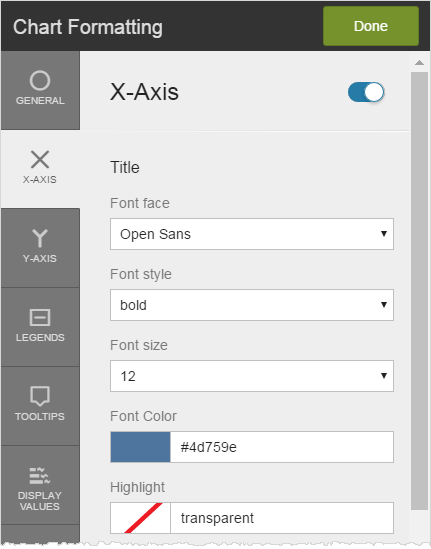Click the scrollbar up arrow
The height and width of the screenshot is (549, 431).
point(419,63)
